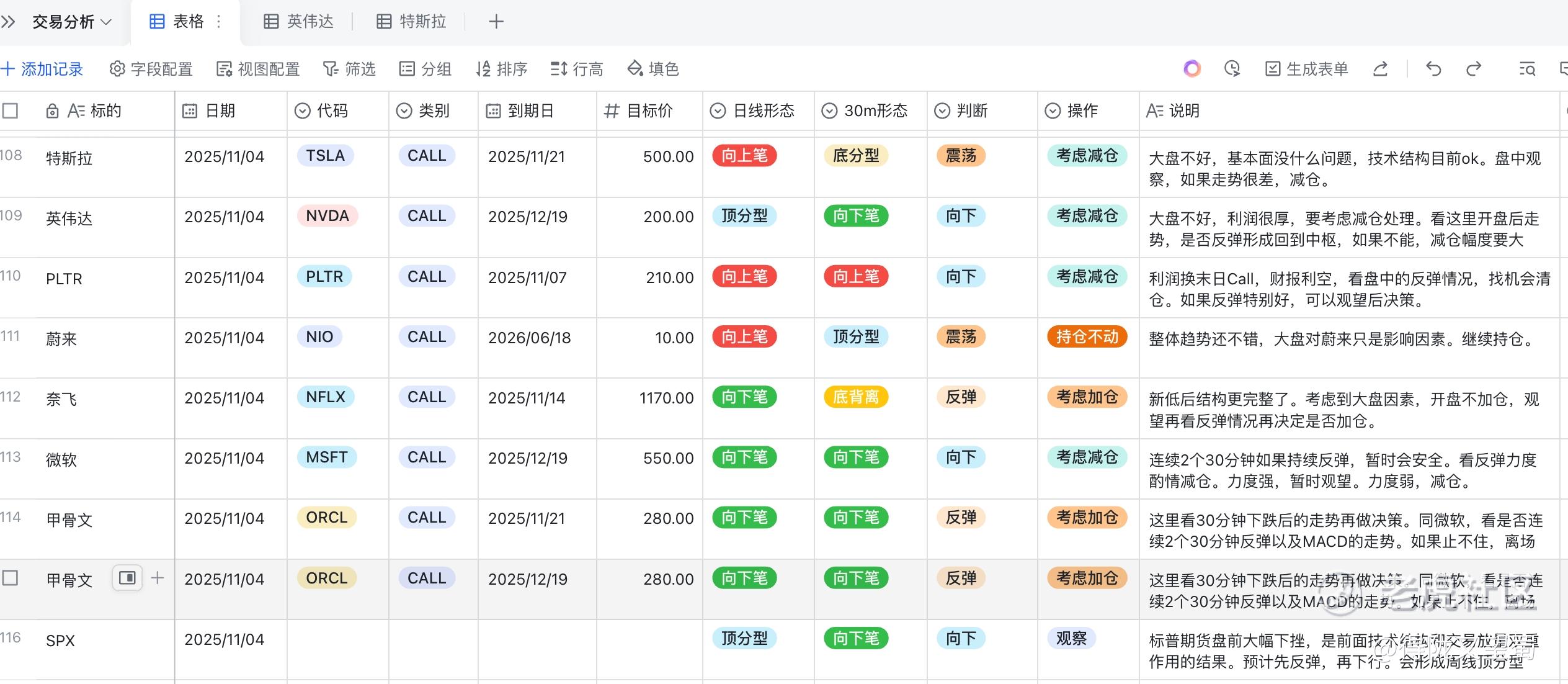Expand the sidebar with double chevron icon
1568x684 pixels.
[x=9, y=22]
